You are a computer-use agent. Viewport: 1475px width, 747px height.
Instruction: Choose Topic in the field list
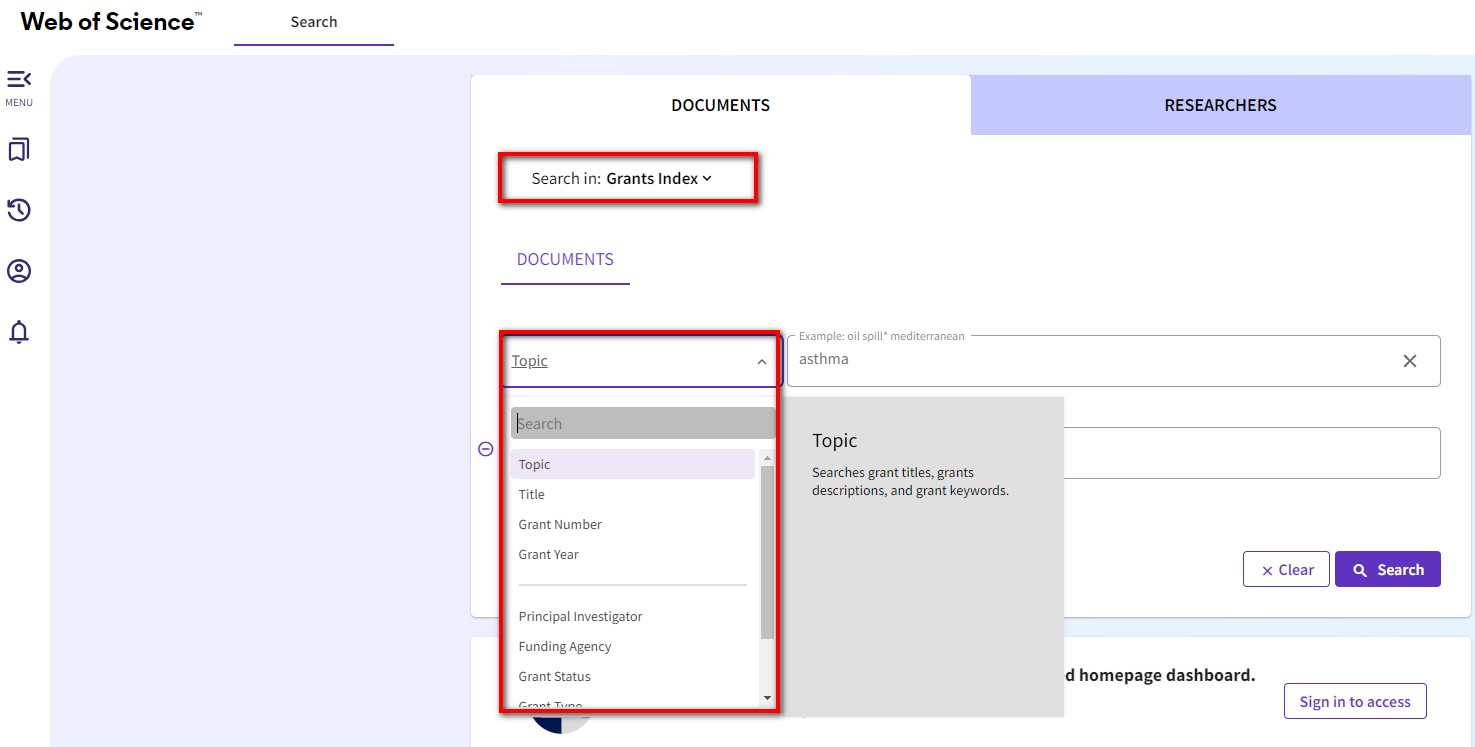coord(632,464)
